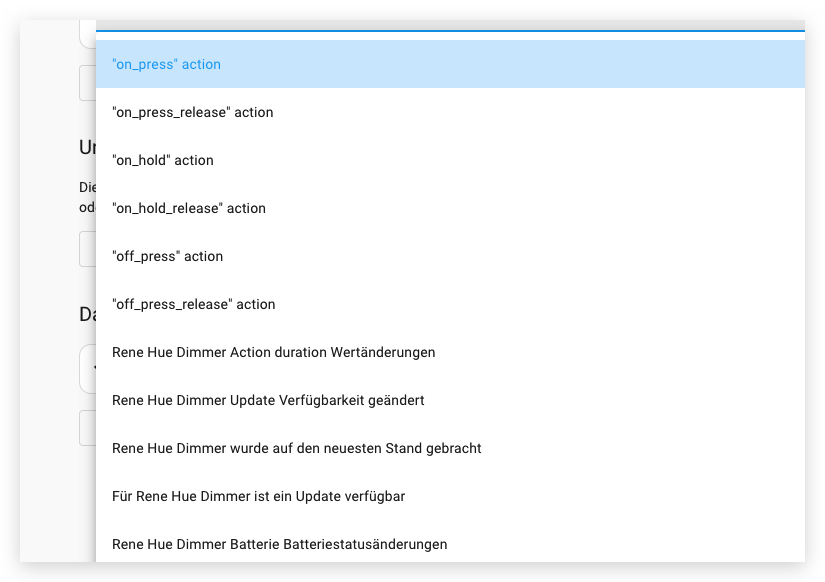Select the "on_press" action option
Image resolution: width=825 pixels, height=582 pixels.
[x=450, y=64]
